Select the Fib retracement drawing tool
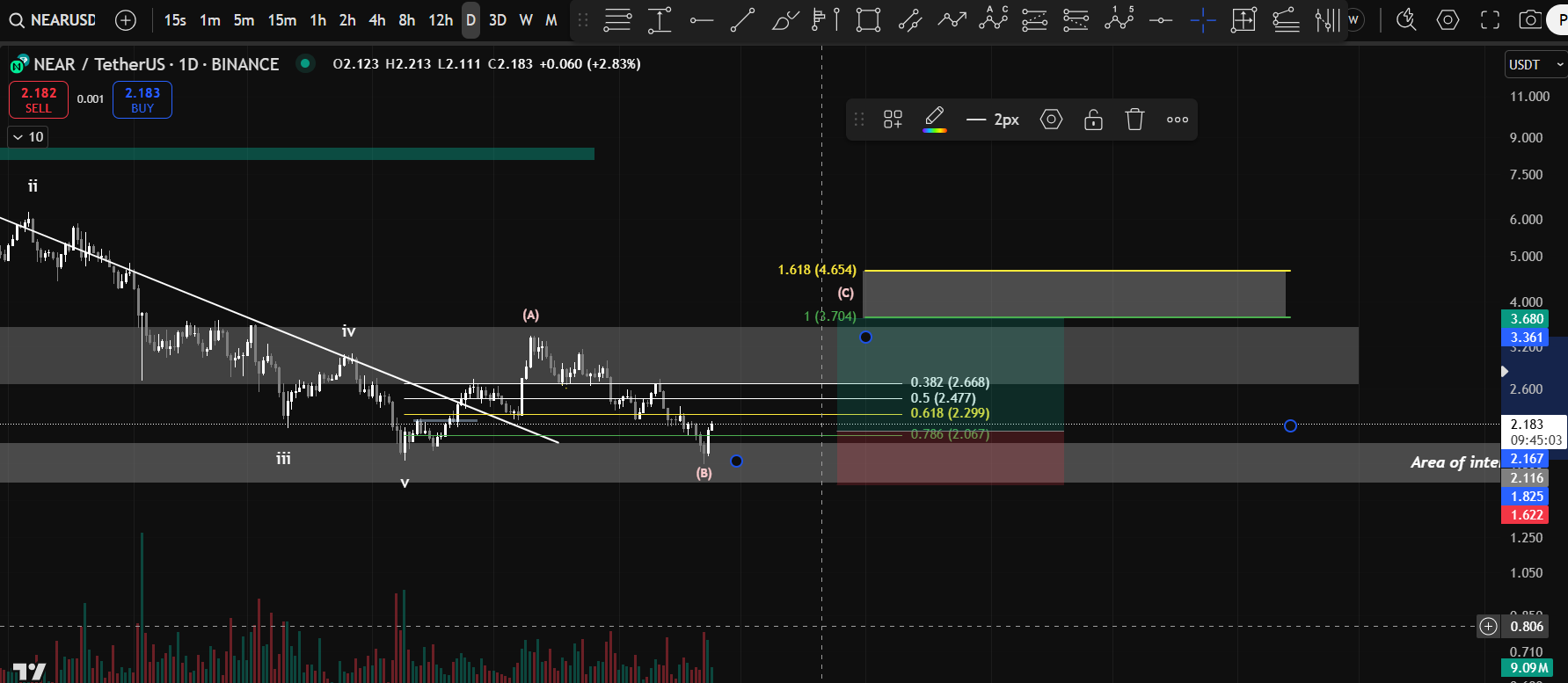This screenshot has width=1568, height=683. pos(617,19)
